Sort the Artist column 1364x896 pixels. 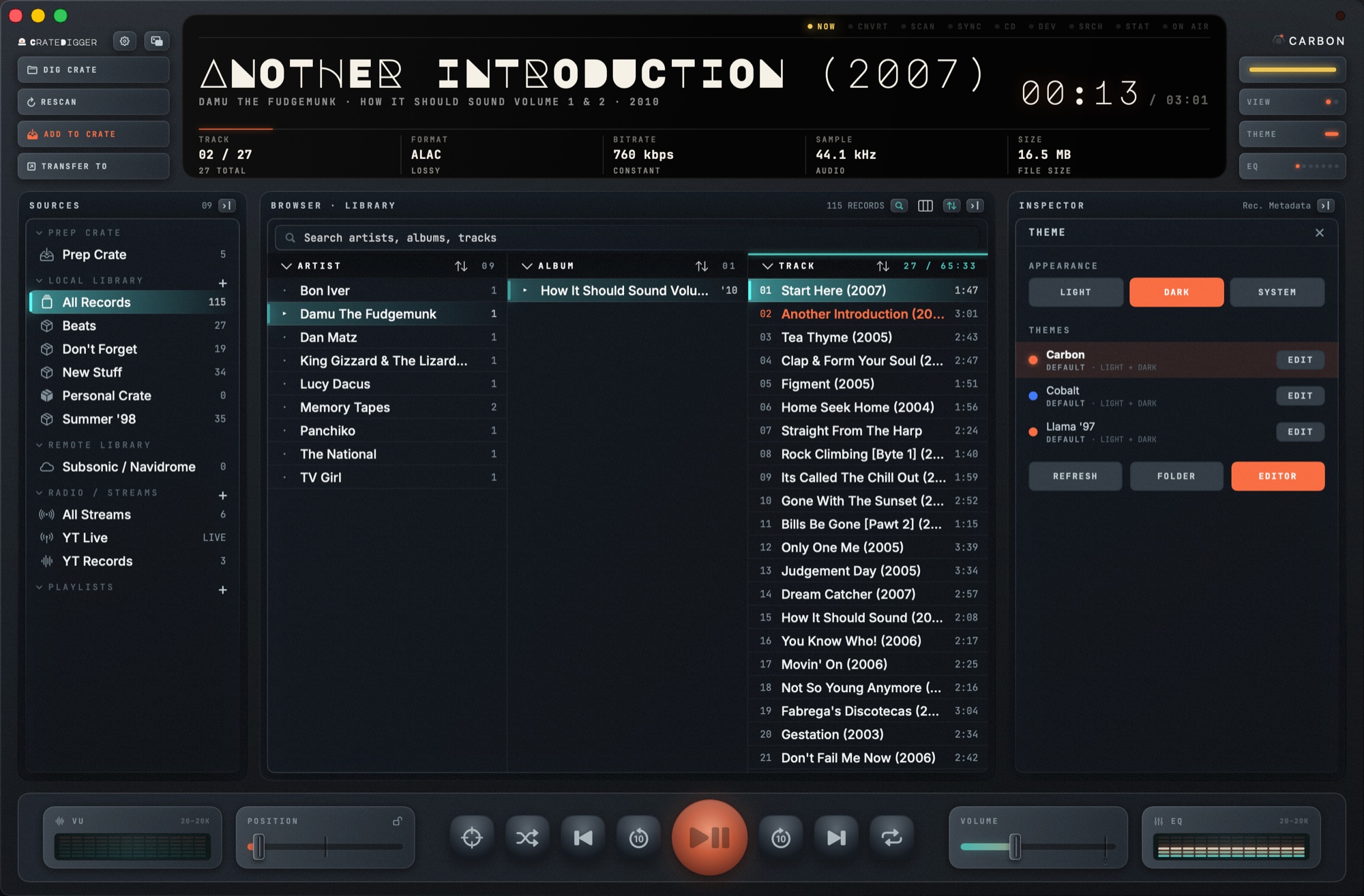click(461, 266)
